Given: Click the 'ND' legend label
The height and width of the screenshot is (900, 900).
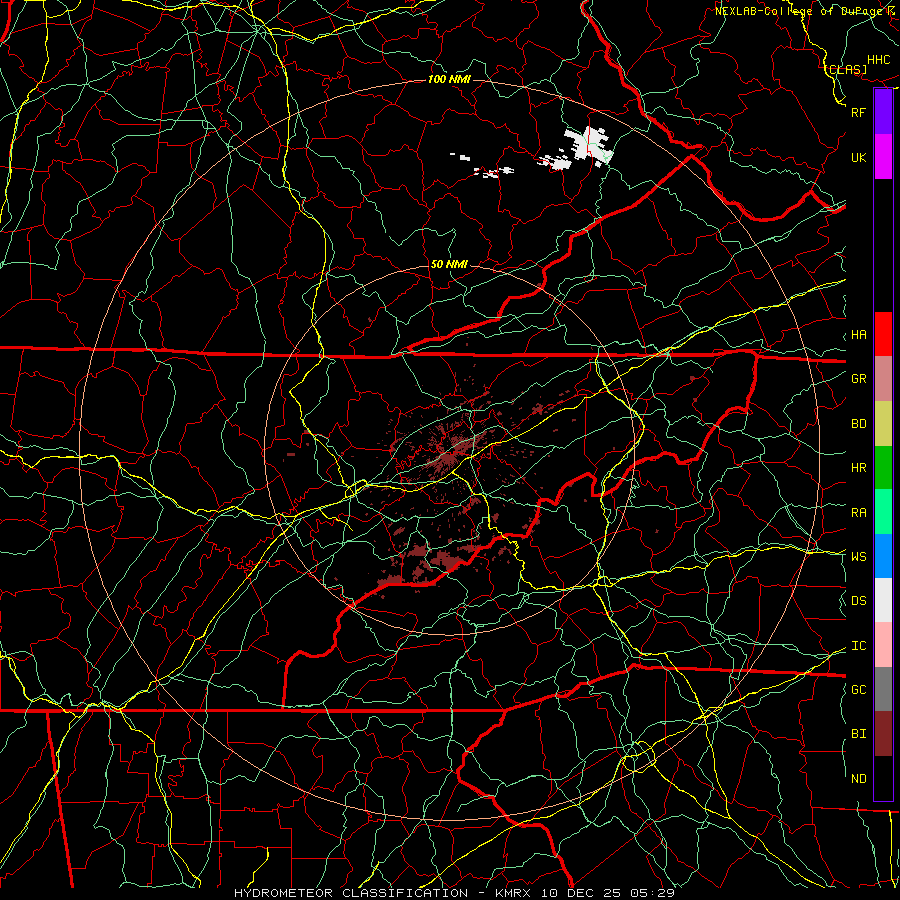Looking at the screenshot, I should tap(859, 779).
